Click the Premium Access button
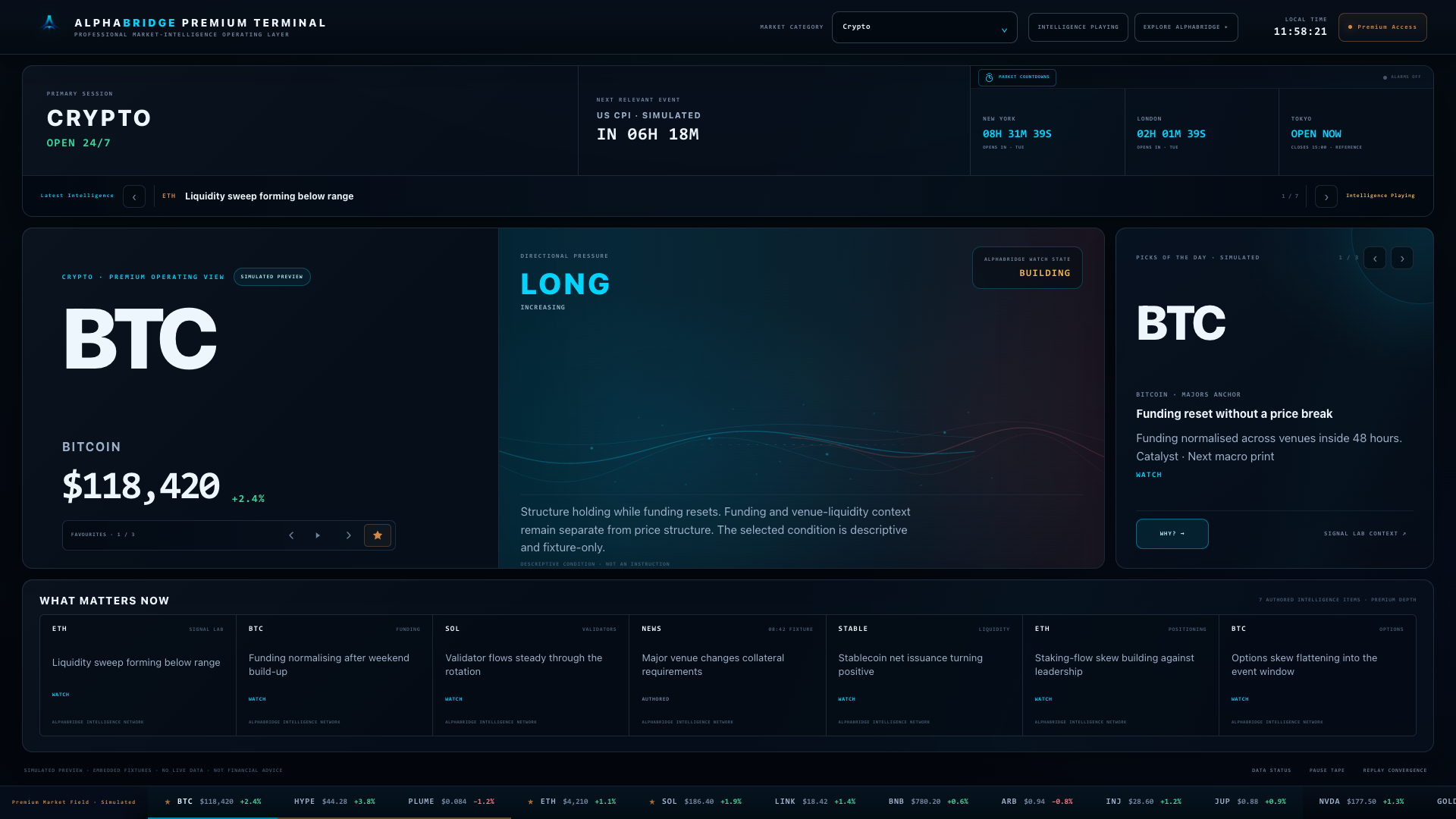1456x819 pixels. tap(1382, 27)
